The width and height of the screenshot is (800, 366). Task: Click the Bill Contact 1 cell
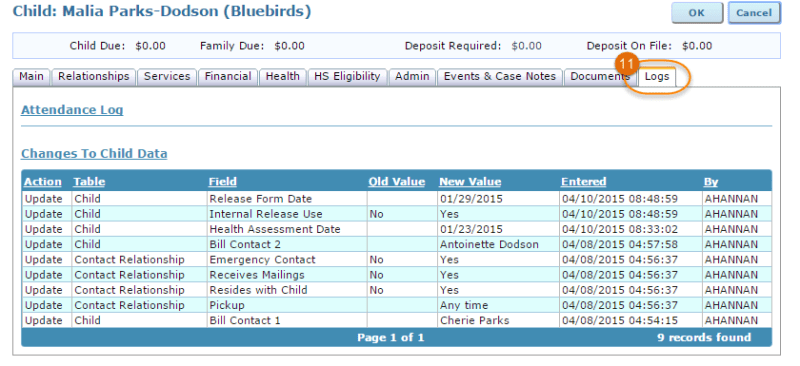(287, 321)
